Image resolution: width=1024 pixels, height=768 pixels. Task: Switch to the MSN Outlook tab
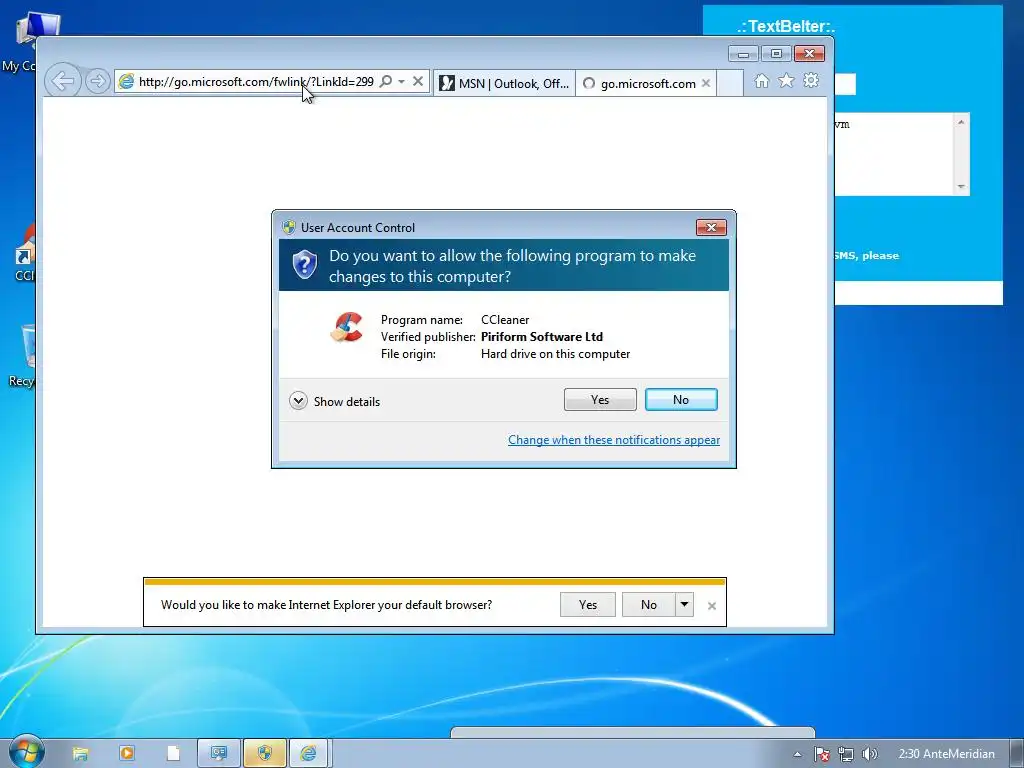[504, 83]
